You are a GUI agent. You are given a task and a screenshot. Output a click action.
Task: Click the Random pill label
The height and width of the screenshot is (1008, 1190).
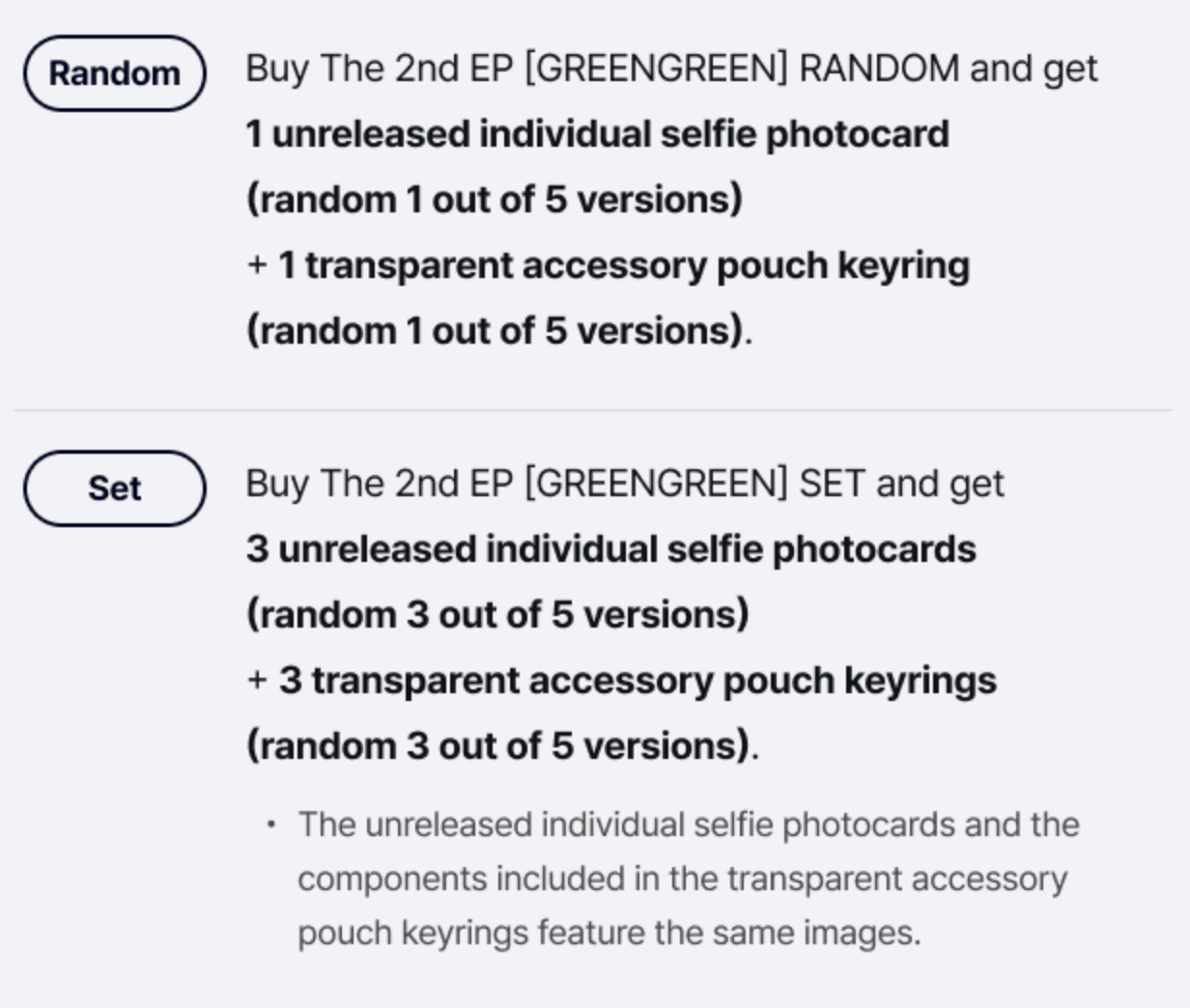pos(114,73)
